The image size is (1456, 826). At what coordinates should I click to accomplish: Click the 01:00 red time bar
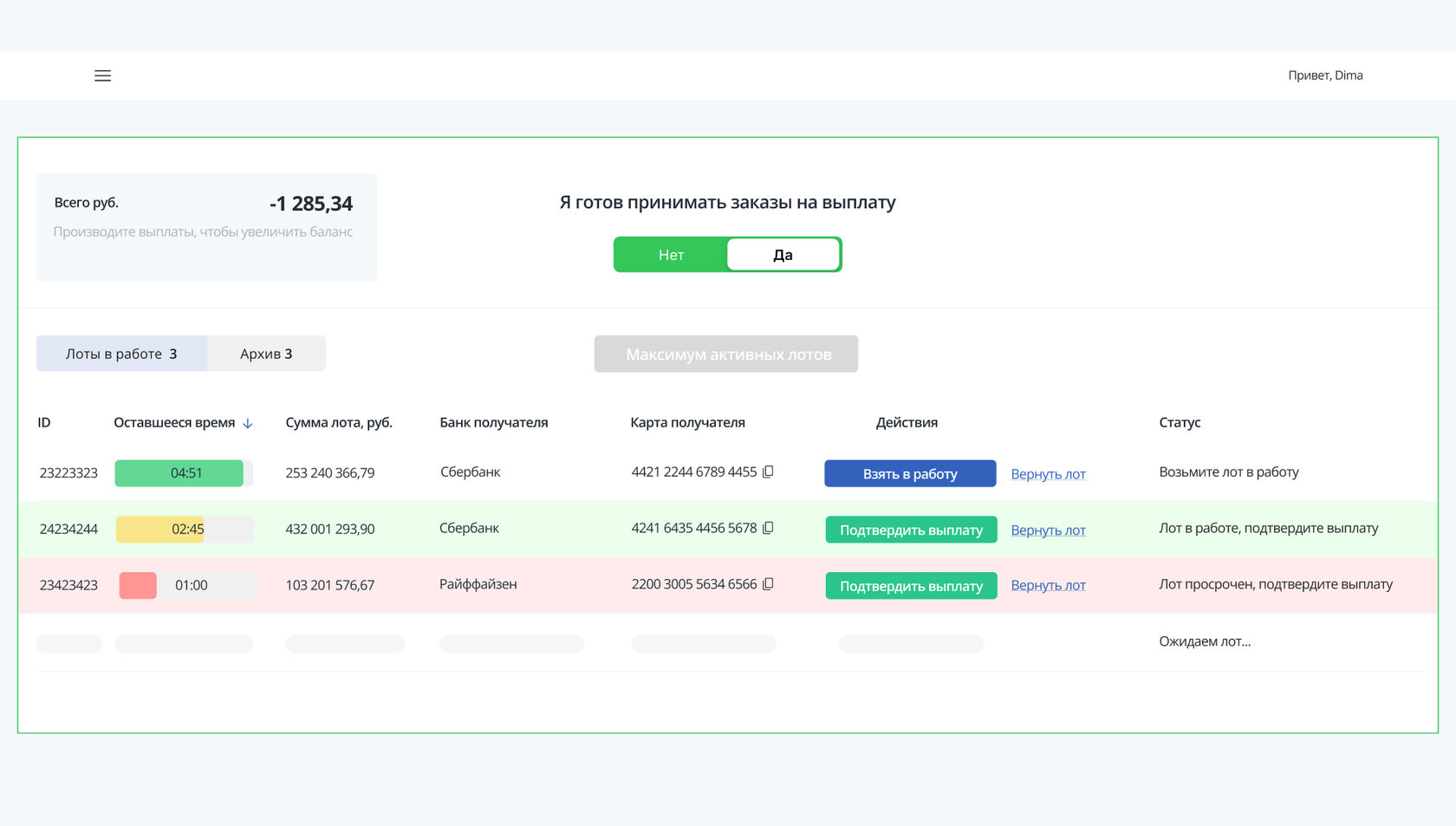[x=138, y=585]
